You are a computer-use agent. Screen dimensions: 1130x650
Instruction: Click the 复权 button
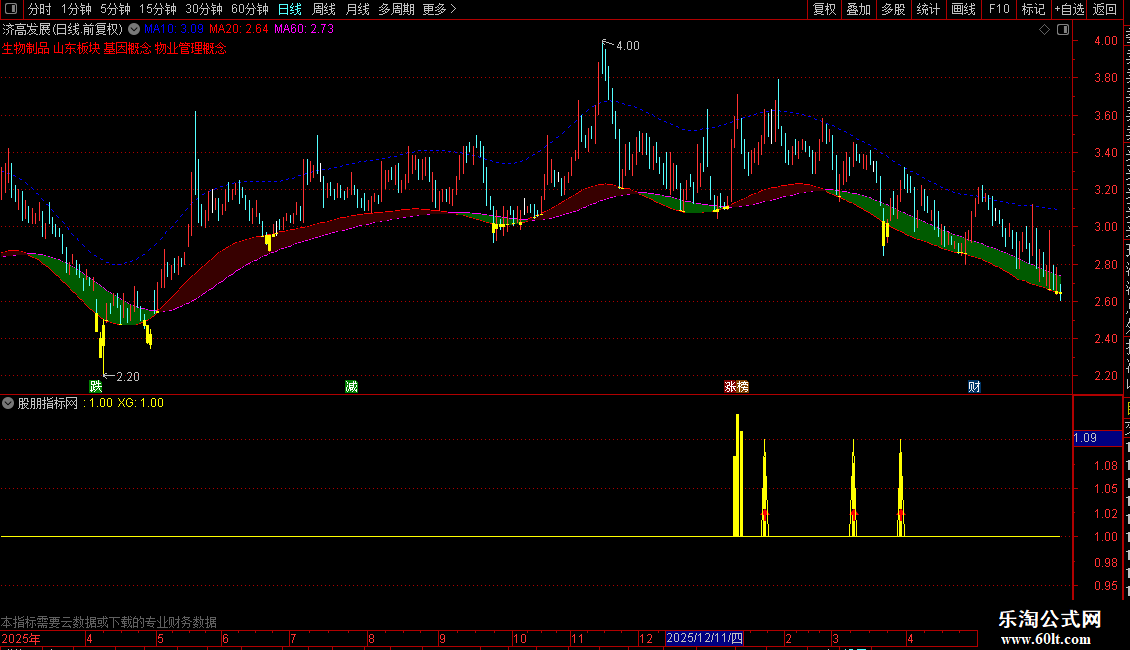[824, 9]
